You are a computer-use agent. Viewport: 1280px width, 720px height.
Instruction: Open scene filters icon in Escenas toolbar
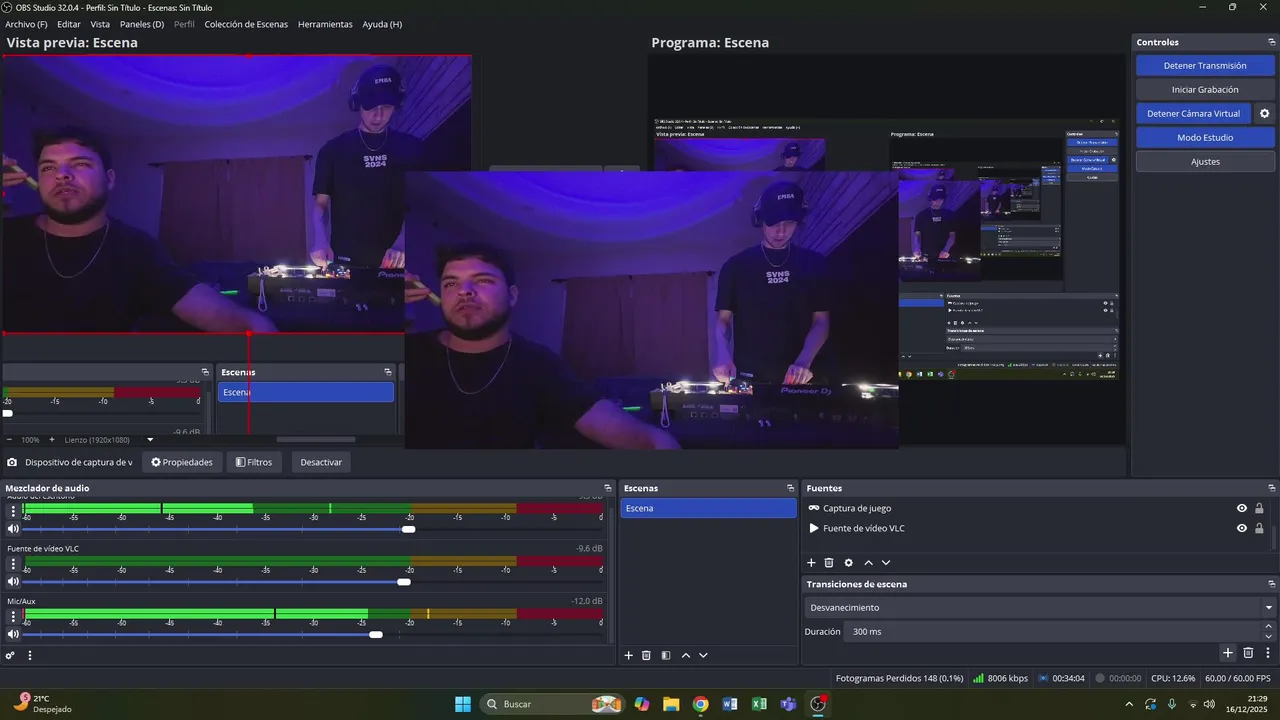pyautogui.click(x=666, y=655)
